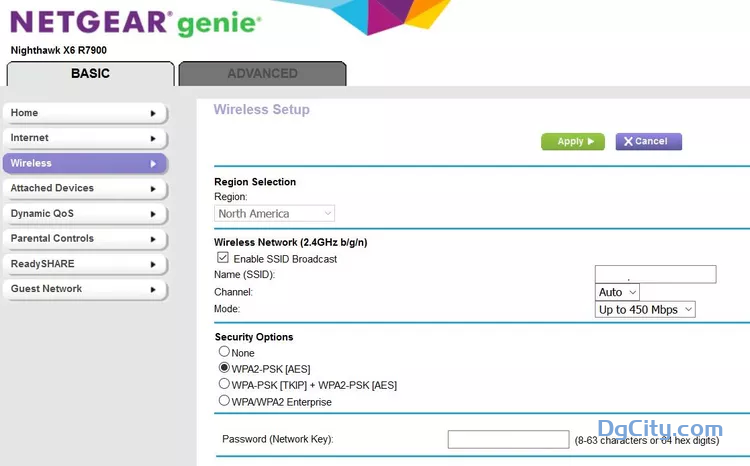
Task: Click the arrow icon beside Home
Action: pyautogui.click(x=153, y=113)
